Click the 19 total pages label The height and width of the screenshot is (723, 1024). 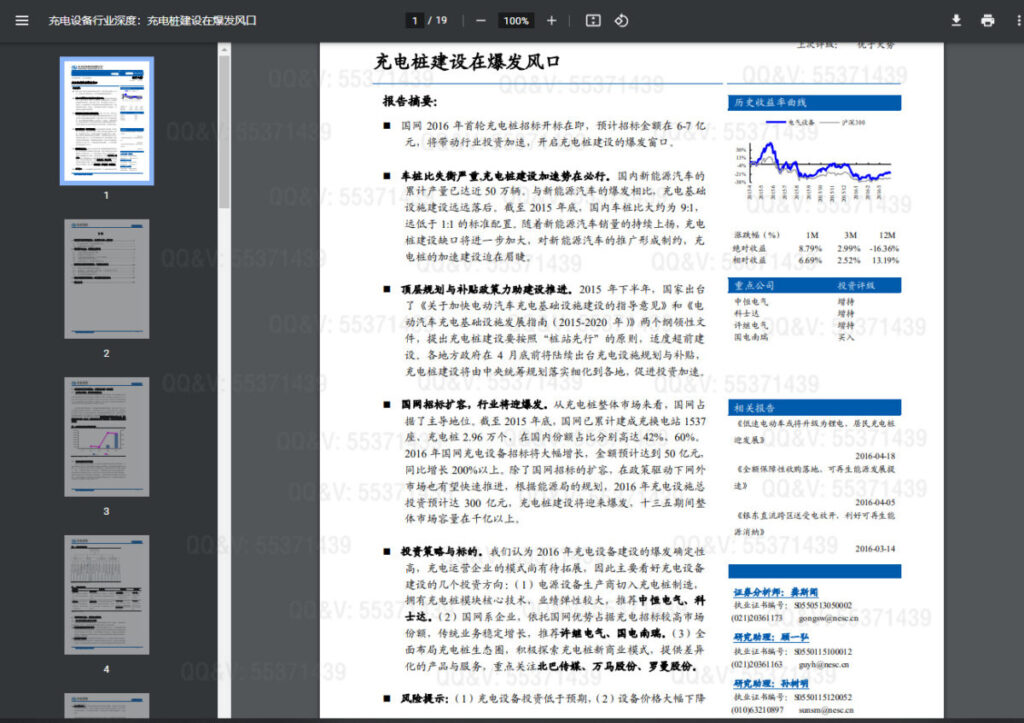coord(441,20)
